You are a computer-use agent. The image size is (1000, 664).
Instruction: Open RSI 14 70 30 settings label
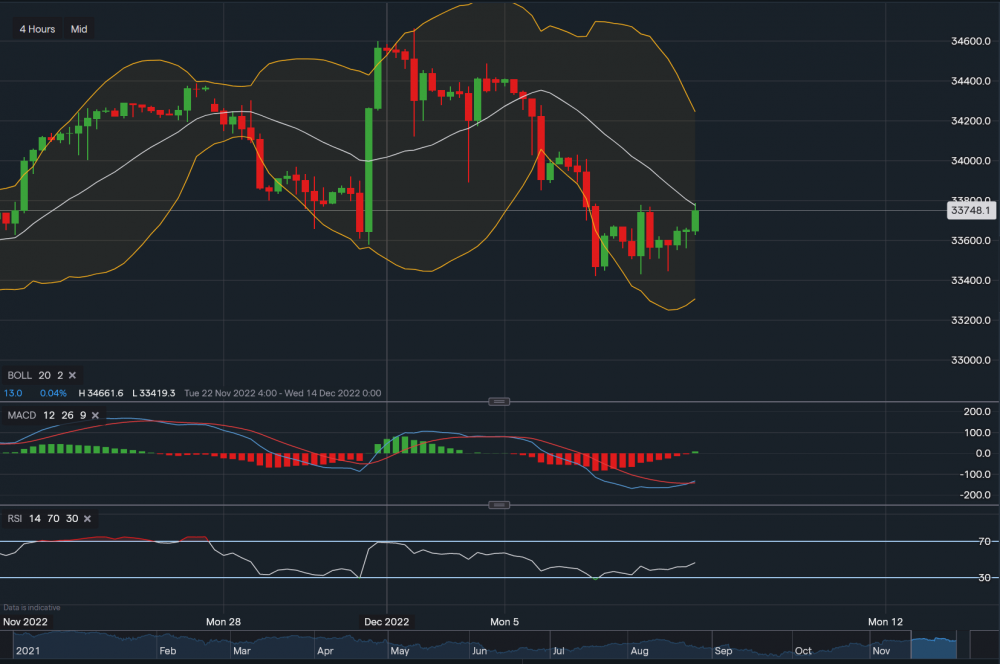tap(42, 518)
